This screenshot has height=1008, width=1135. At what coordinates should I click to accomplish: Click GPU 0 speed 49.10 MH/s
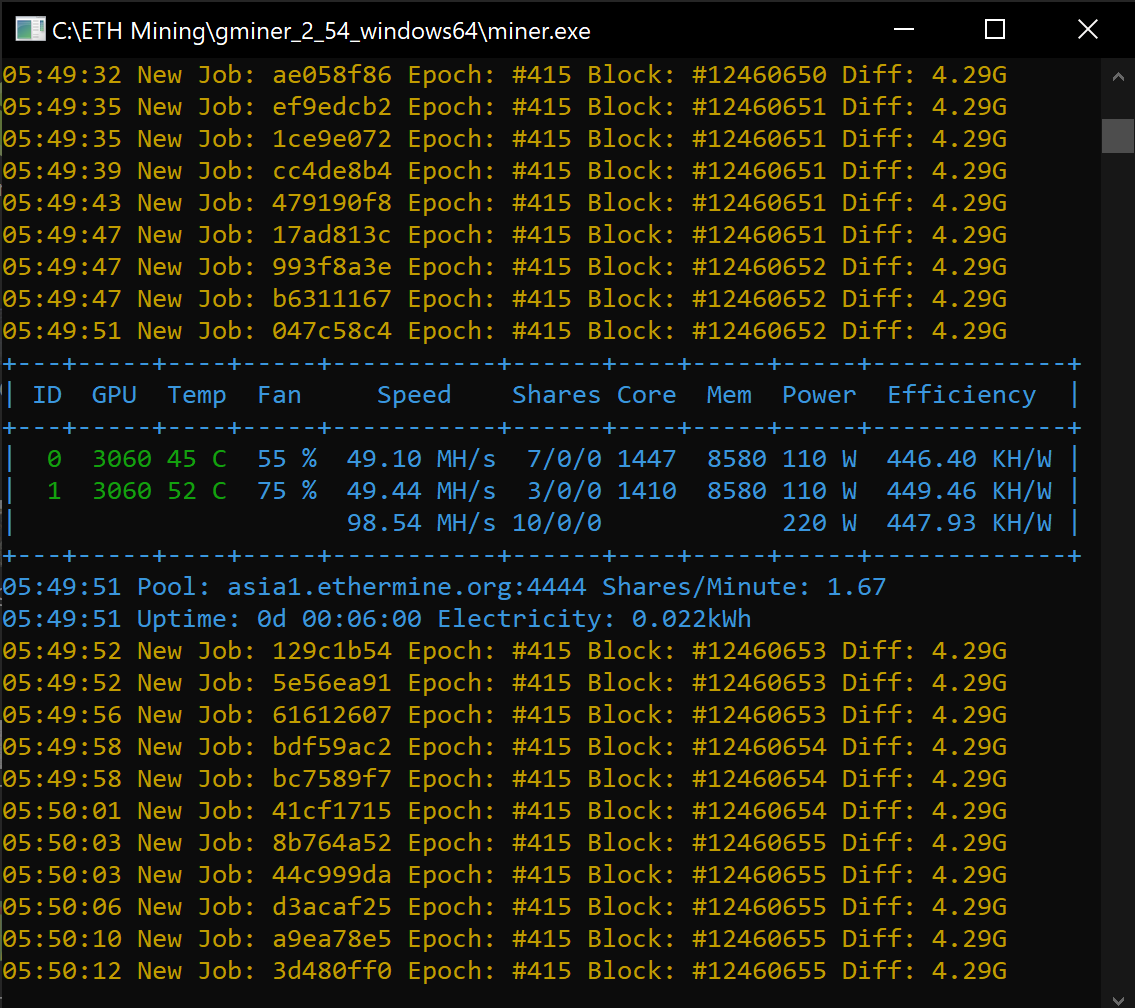point(421,459)
